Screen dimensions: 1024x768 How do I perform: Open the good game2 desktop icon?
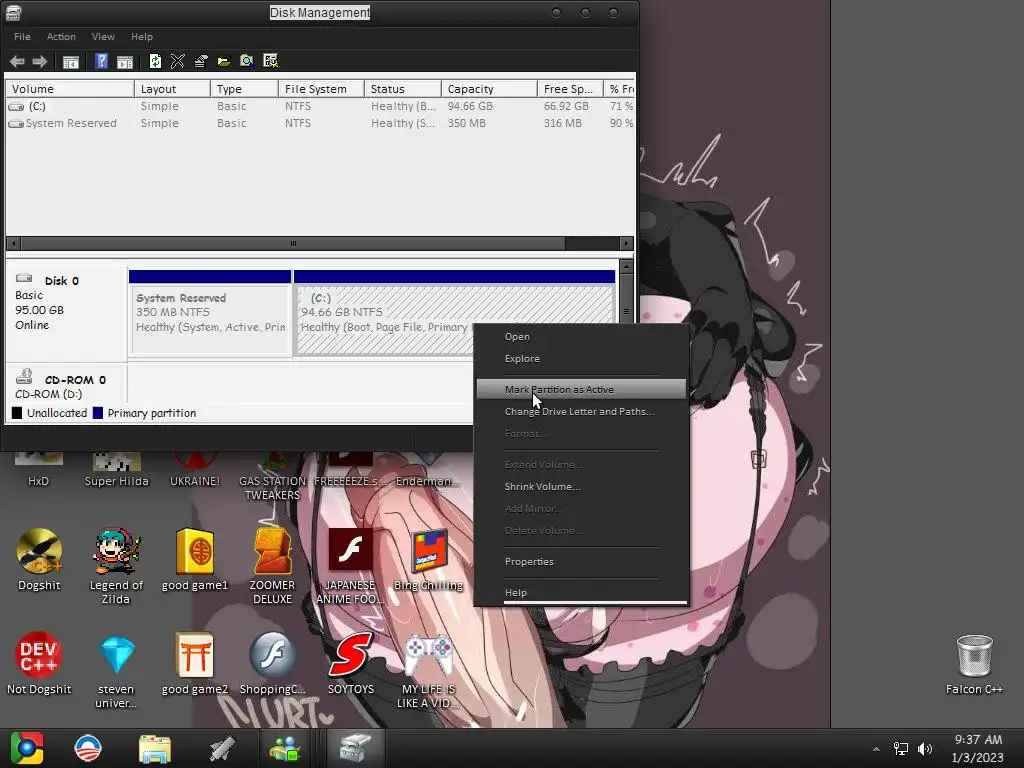click(x=195, y=664)
